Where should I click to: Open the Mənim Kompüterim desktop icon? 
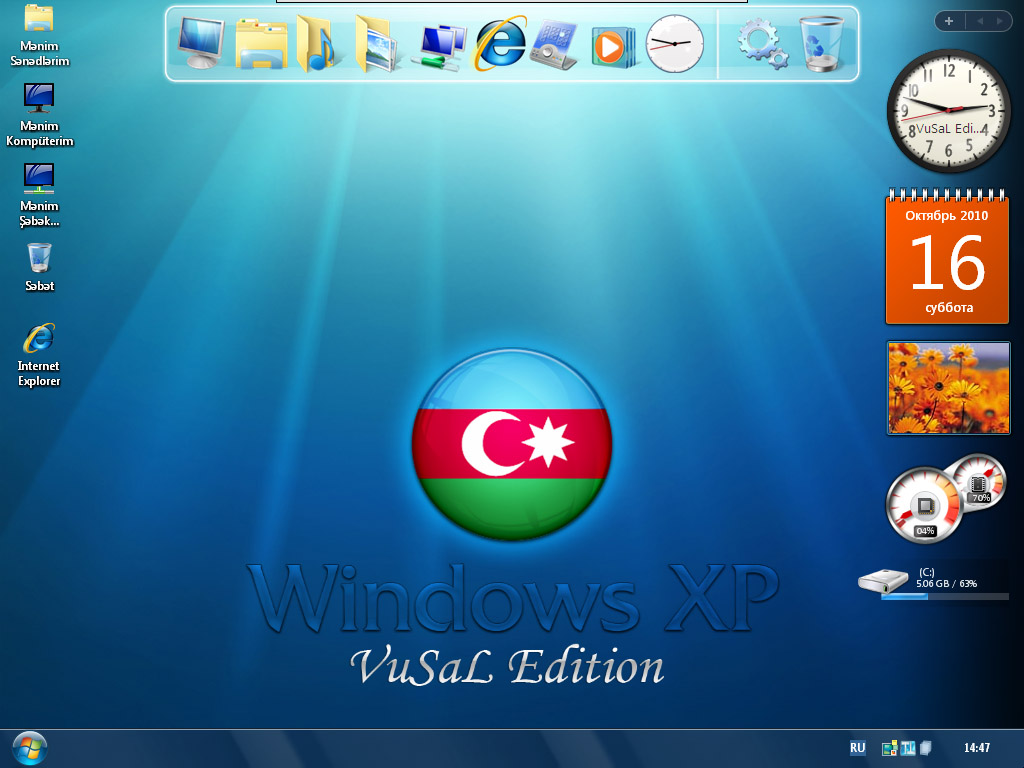point(39,115)
